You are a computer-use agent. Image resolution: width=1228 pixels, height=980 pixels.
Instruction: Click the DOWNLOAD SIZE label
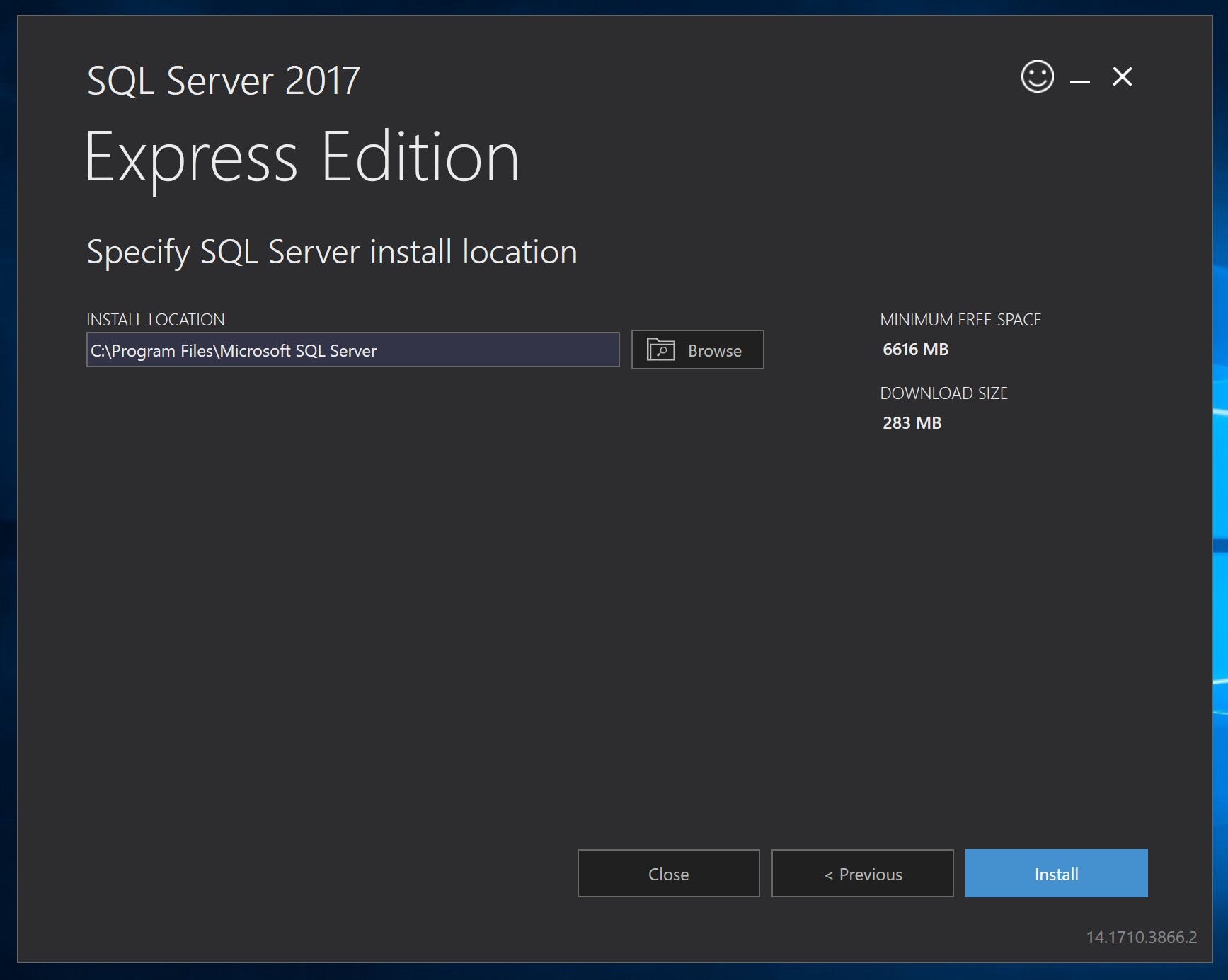click(x=944, y=393)
